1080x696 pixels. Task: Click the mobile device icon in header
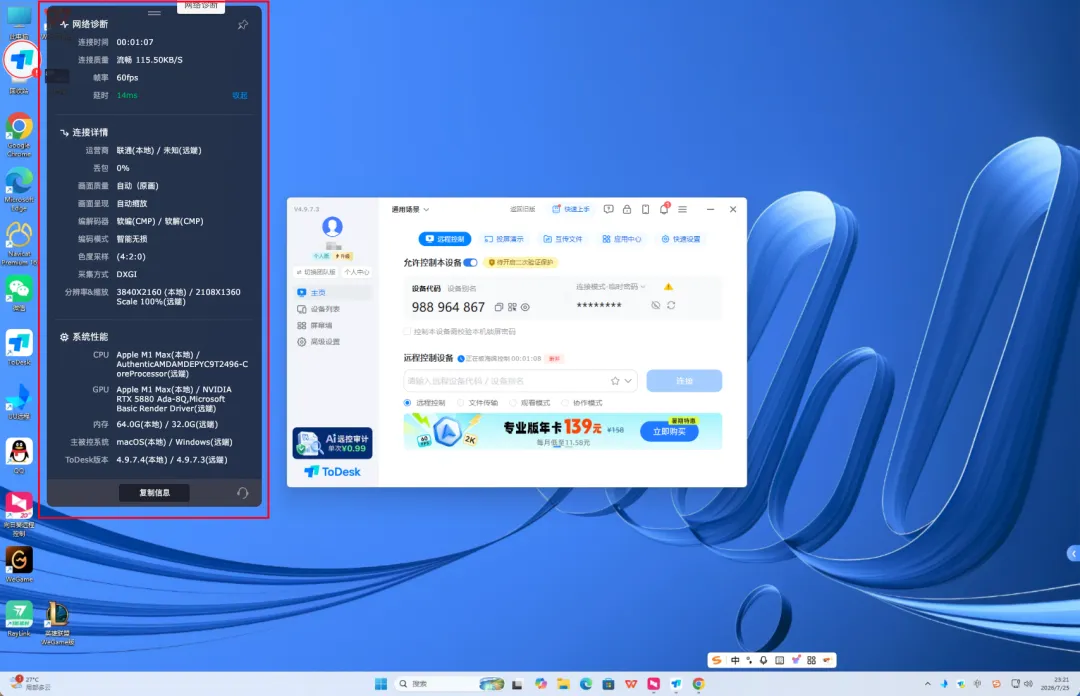[x=645, y=209]
